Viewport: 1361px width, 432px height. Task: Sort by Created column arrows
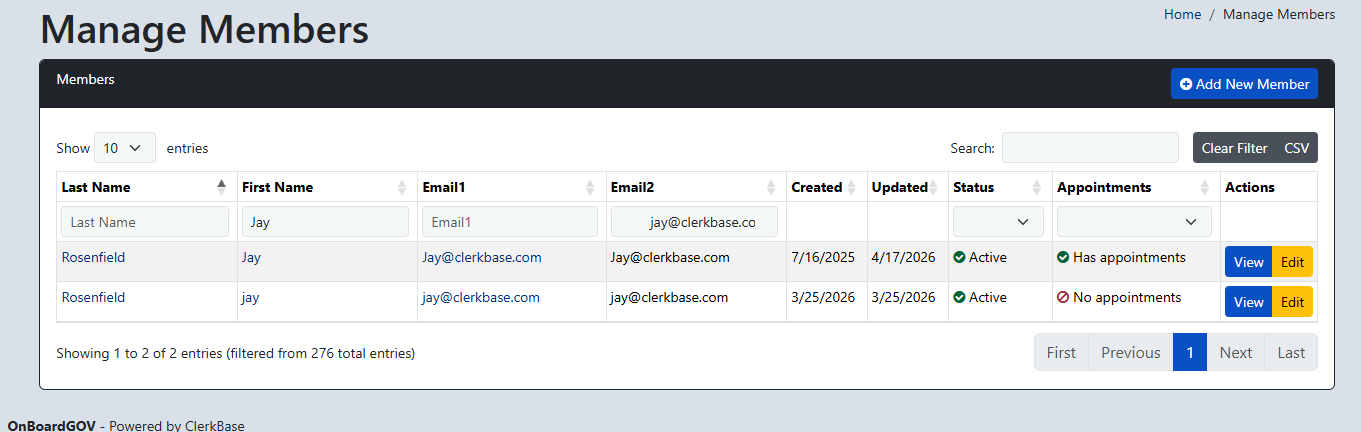852,187
